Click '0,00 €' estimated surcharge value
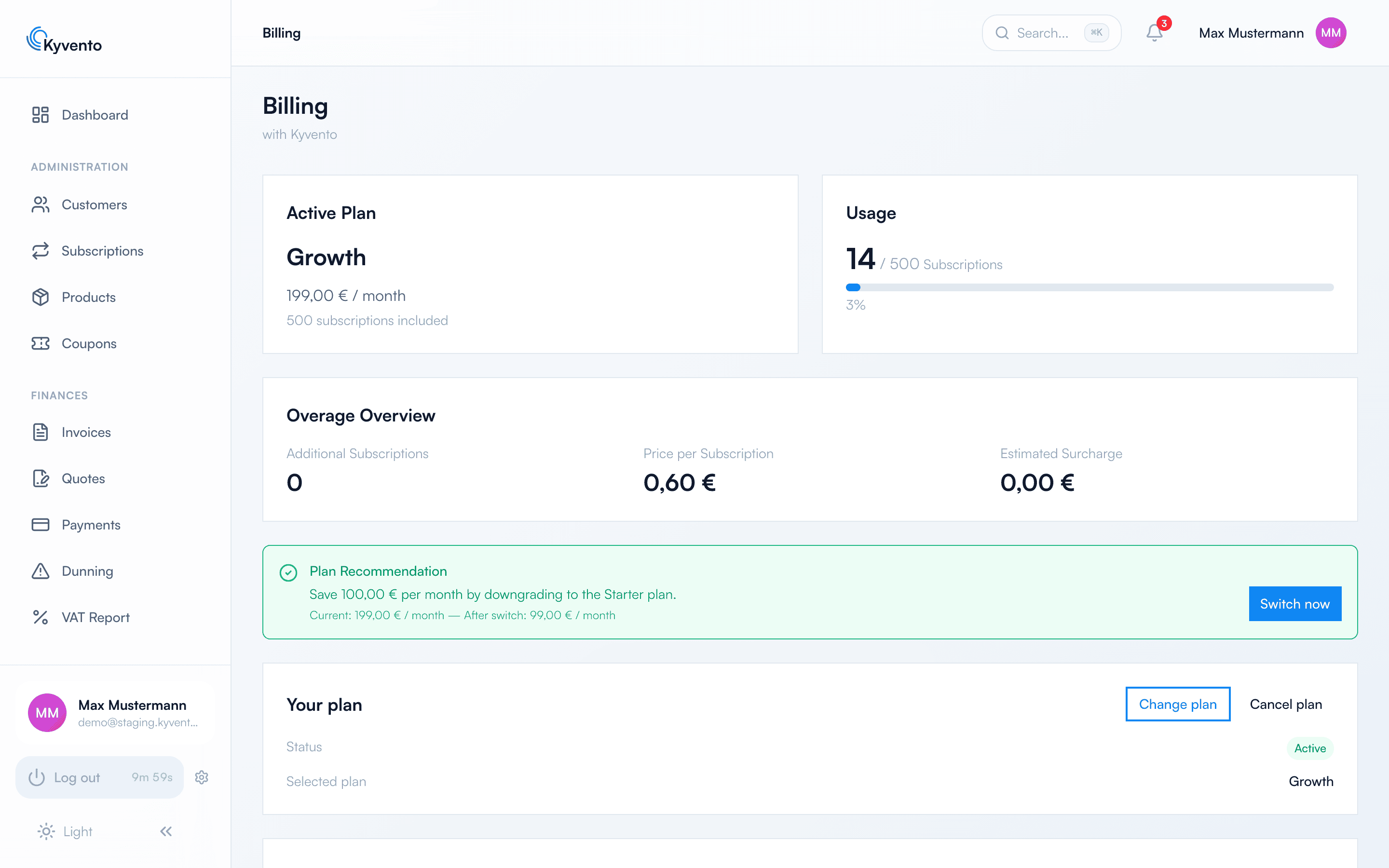 pos(1037,483)
